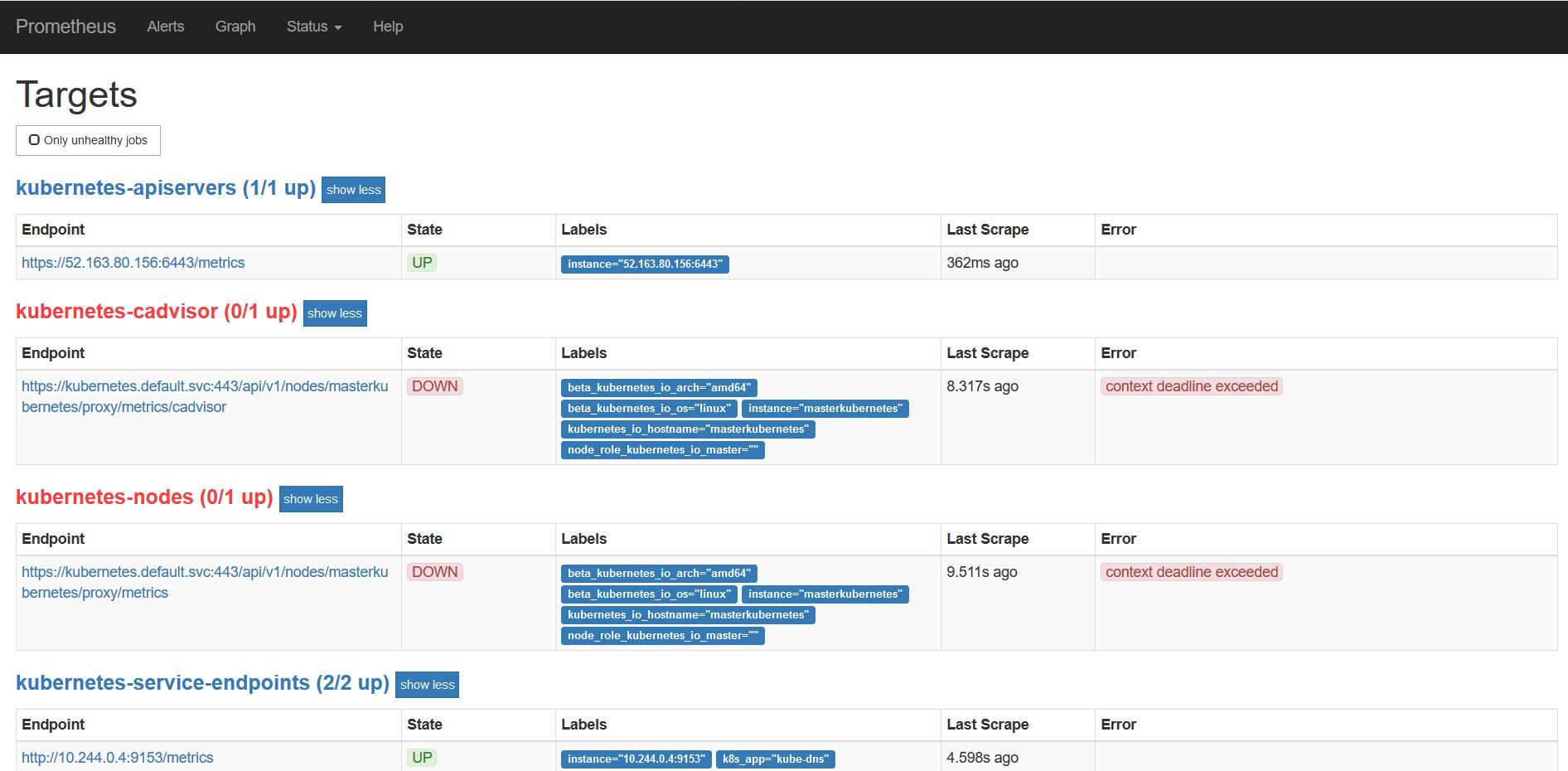Open the kubernetes-apiservers job heading link

click(166, 188)
